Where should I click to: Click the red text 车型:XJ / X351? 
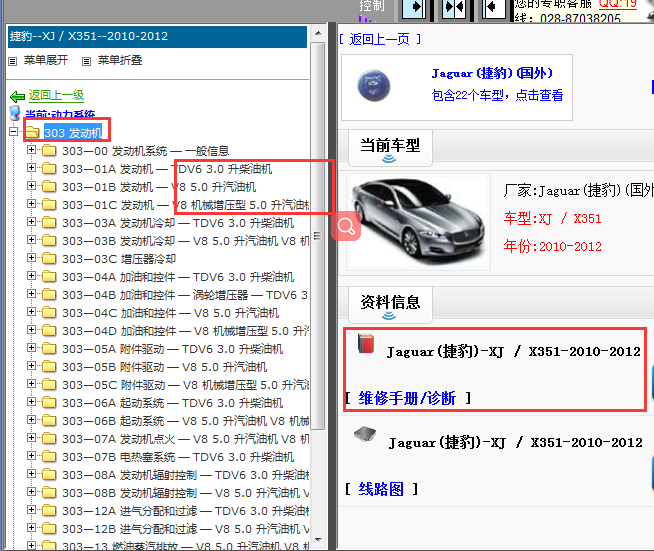tap(552, 219)
